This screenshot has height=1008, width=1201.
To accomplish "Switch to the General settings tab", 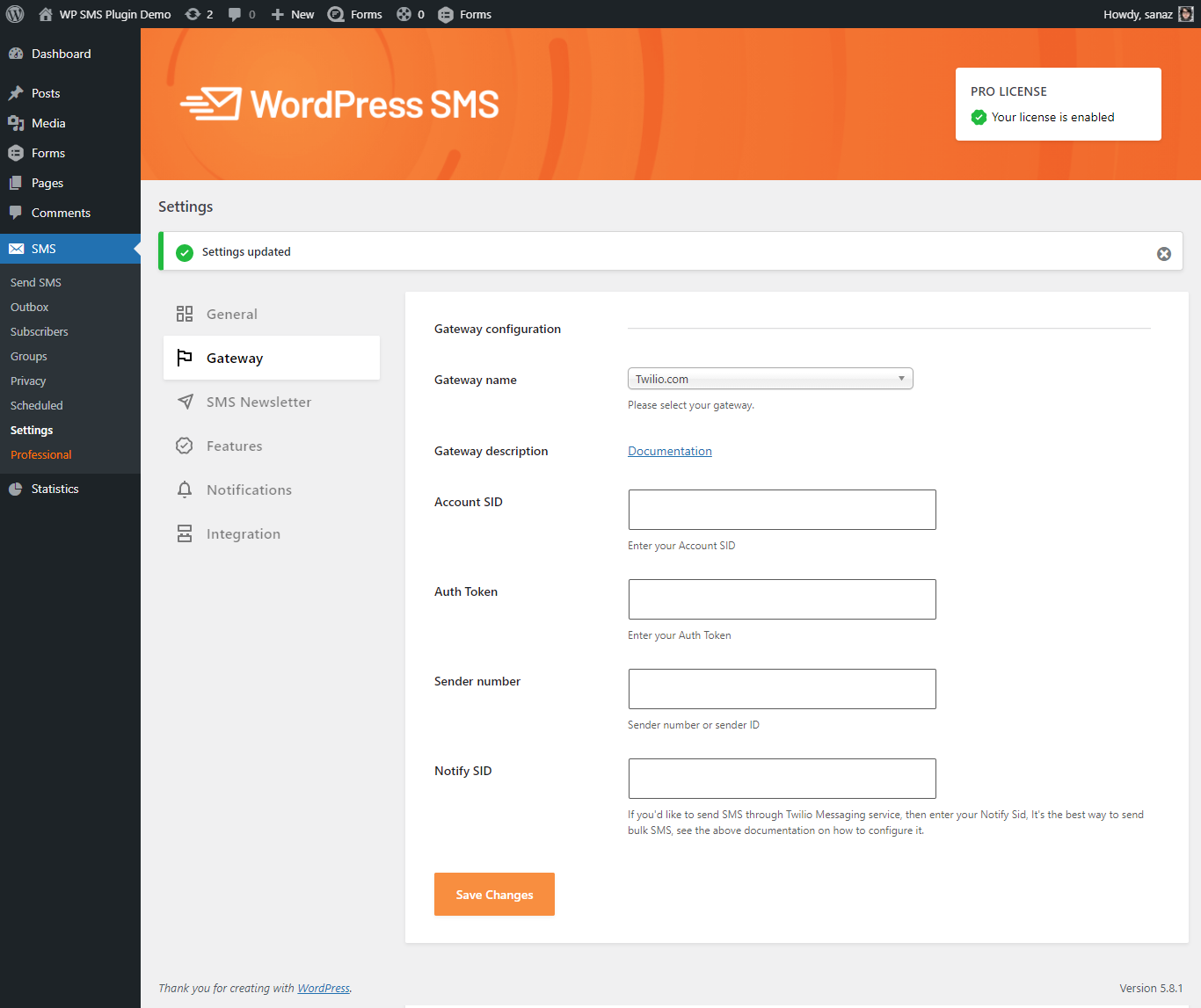I will (x=272, y=314).
